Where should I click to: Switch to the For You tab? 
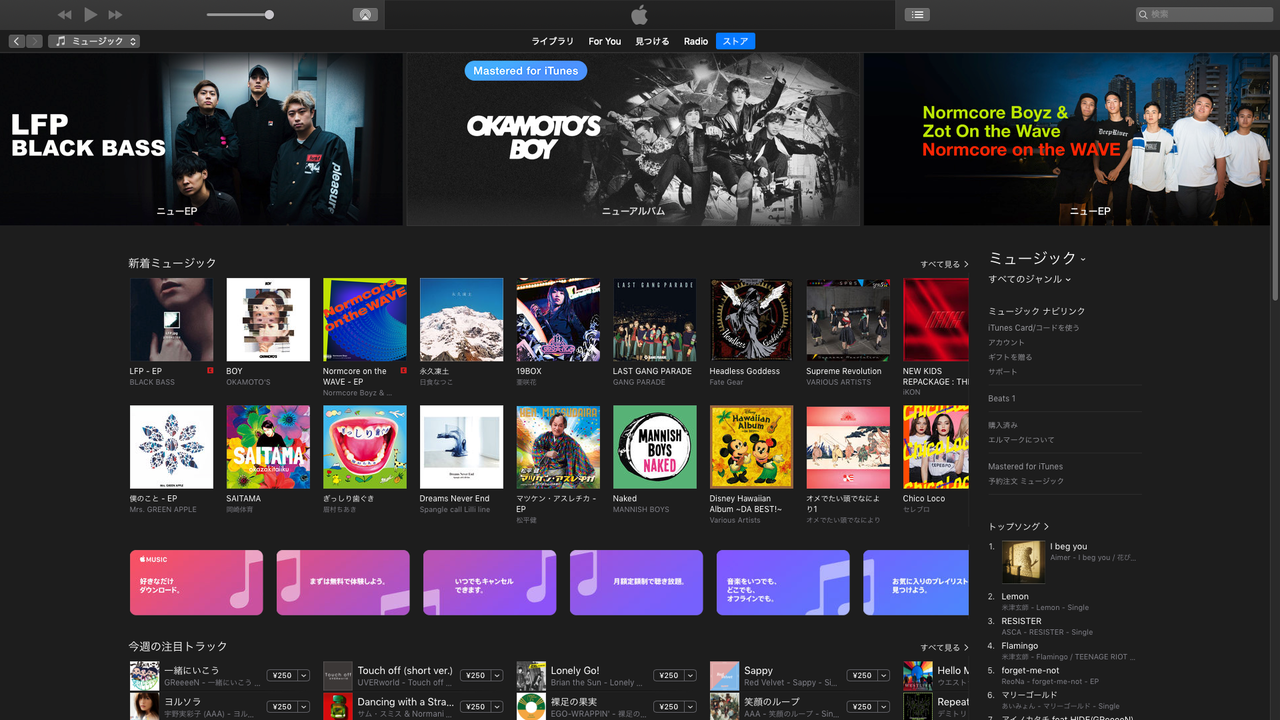(x=605, y=41)
